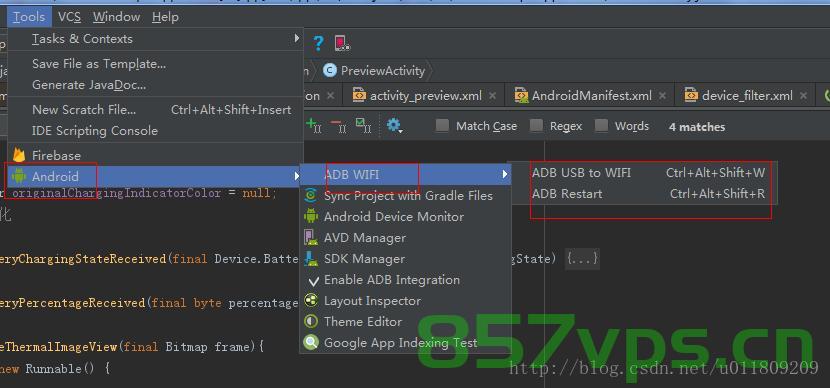The width and height of the screenshot is (830, 388).
Task: Click the pink device toolbar icon
Action: pyautogui.click(x=342, y=43)
